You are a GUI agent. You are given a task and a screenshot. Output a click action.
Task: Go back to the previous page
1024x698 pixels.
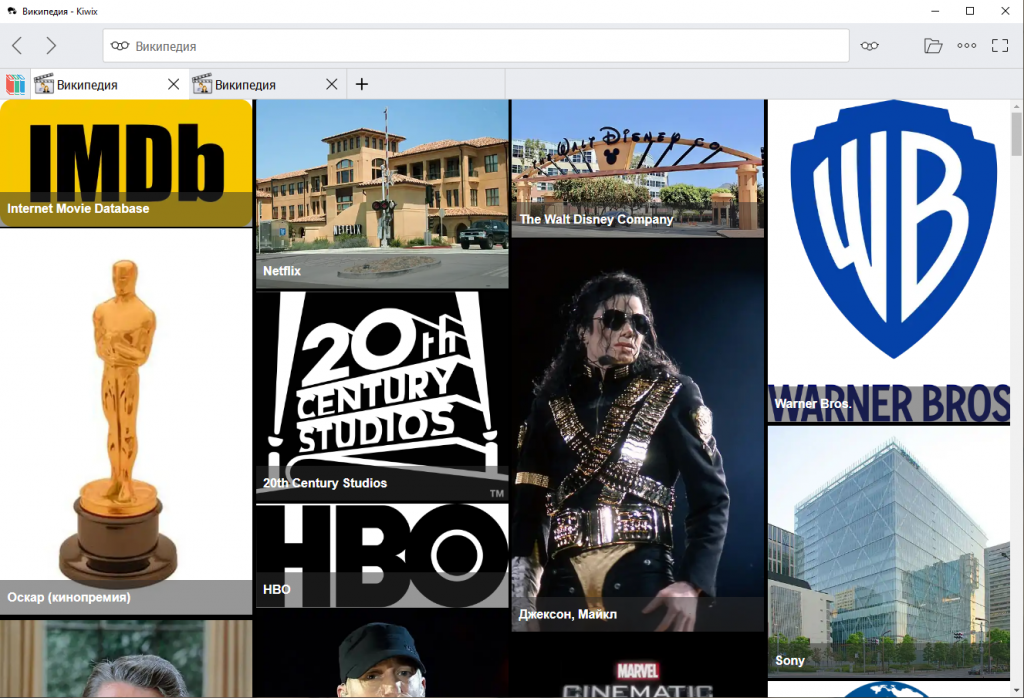click(x=17, y=45)
